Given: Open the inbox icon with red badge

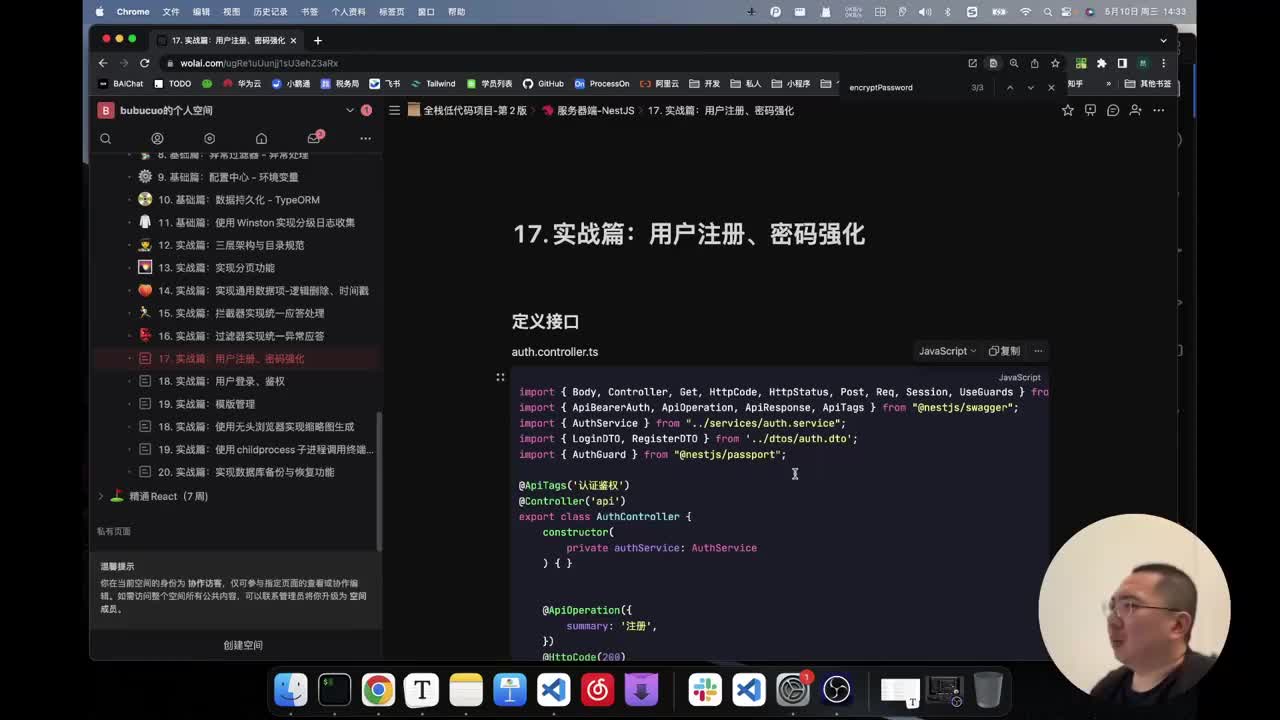Looking at the screenshot, I should coord(314,138).
